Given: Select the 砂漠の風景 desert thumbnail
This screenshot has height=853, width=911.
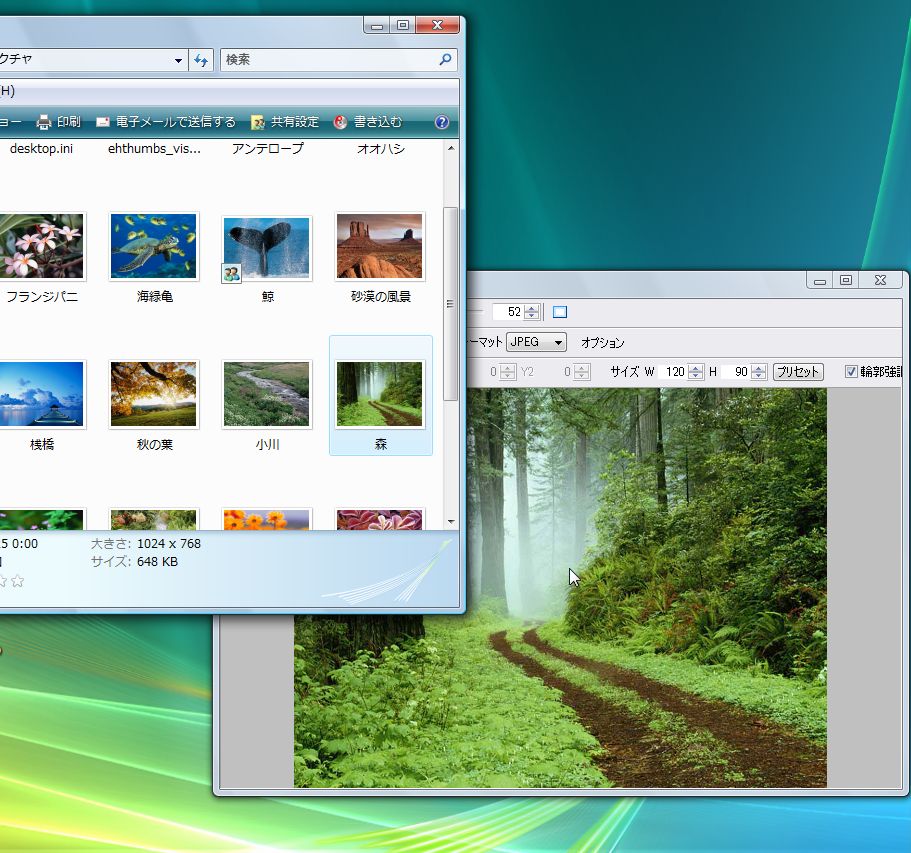Looking at the screenshot, I should [380, 246].
